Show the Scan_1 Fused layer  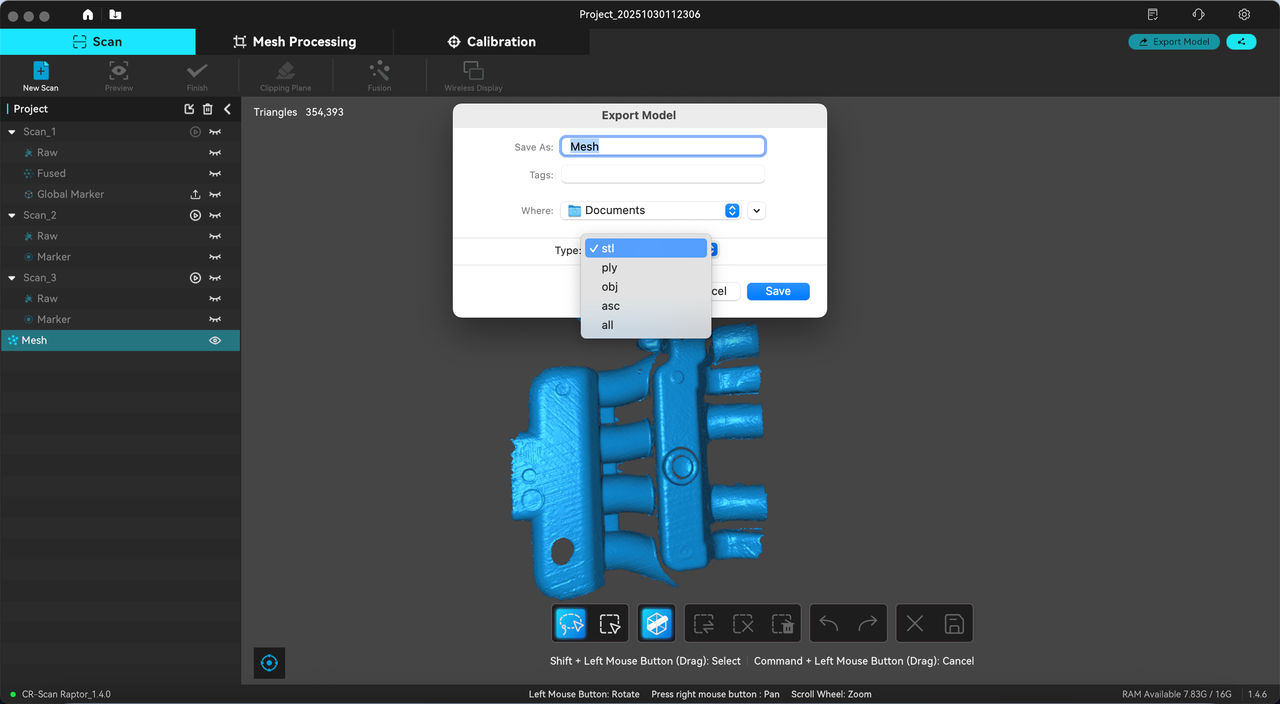point(214,174)
